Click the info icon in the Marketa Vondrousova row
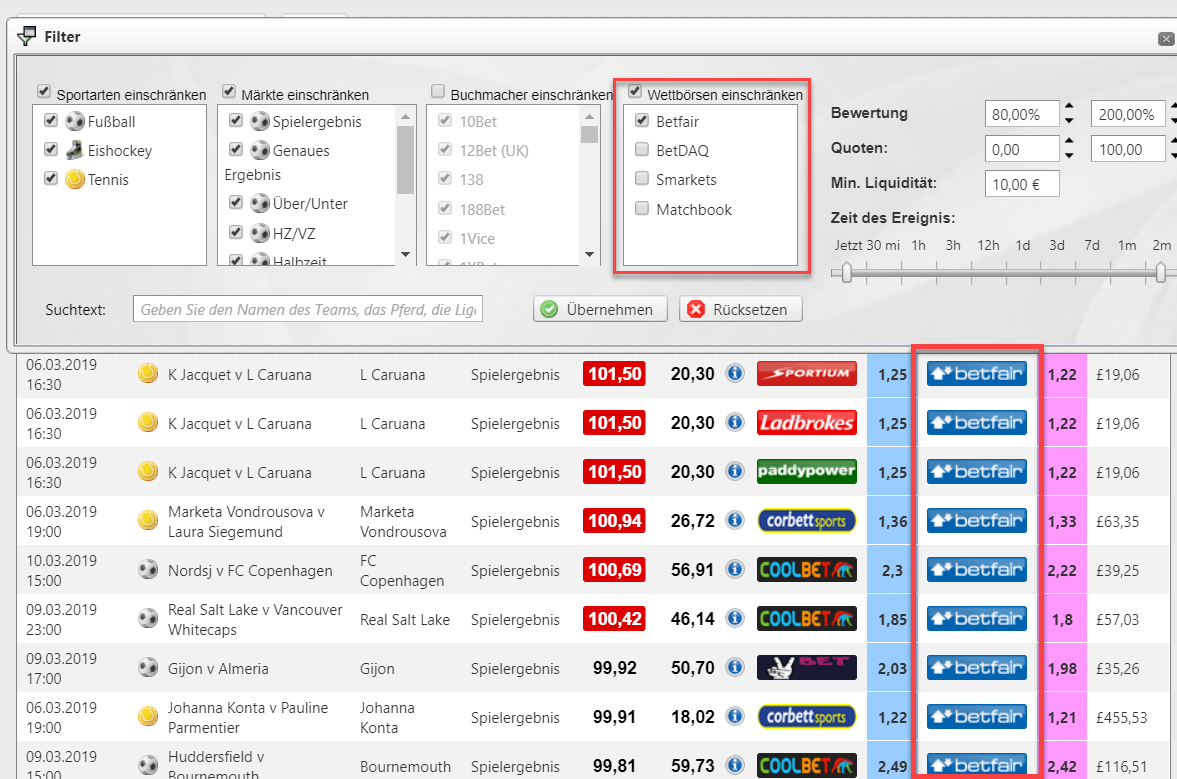This screenshot has width=1177, height=779. 735,520
